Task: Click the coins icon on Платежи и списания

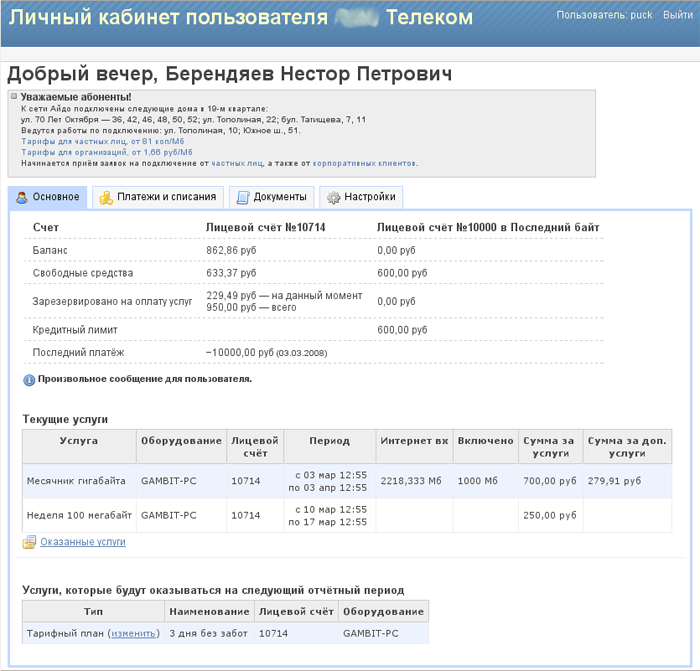Action: coord(105,198)
